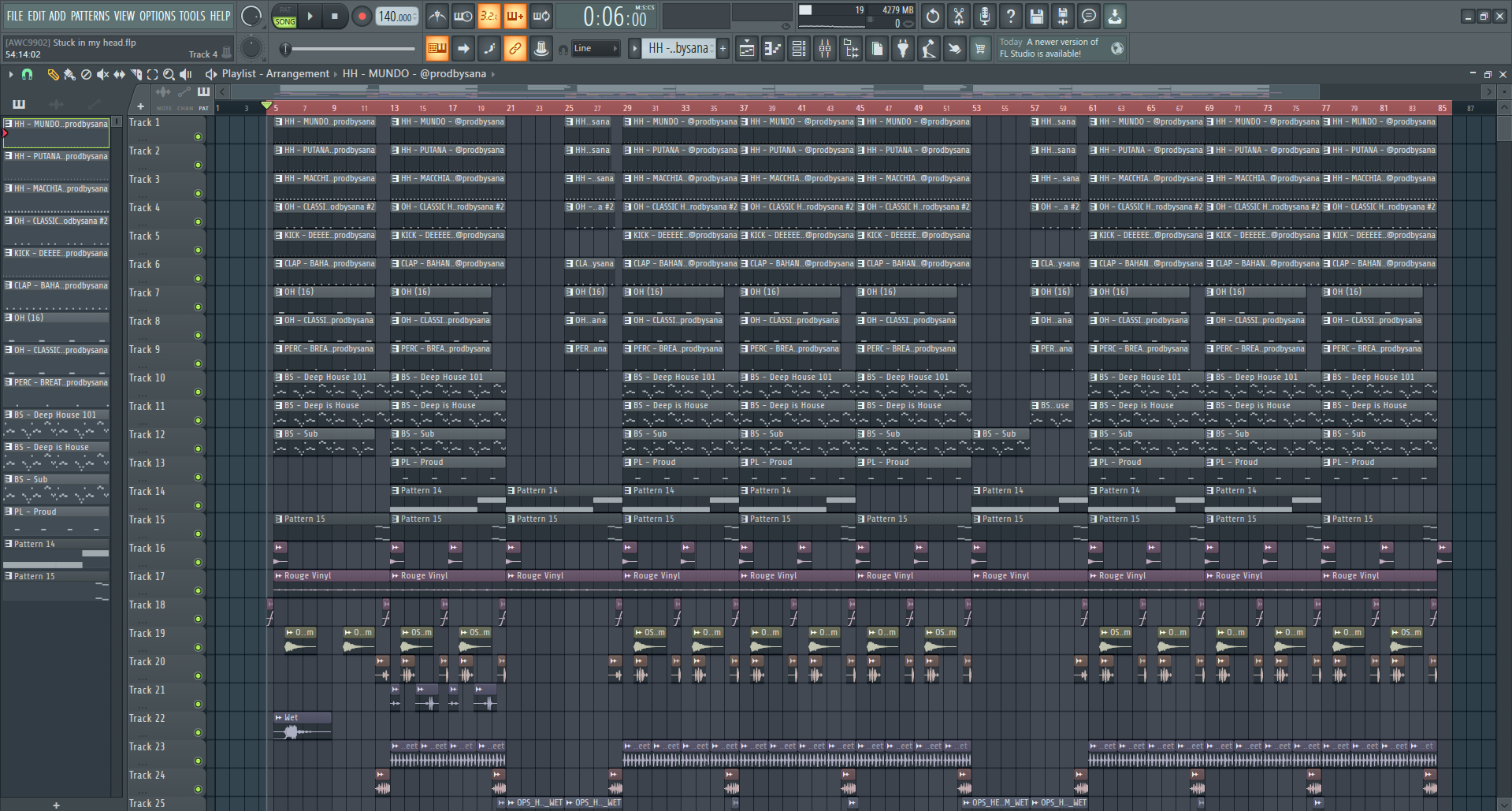Click the main volume knob
The width and height of the screenshot is (1512, 811).
tap(251, 16)
